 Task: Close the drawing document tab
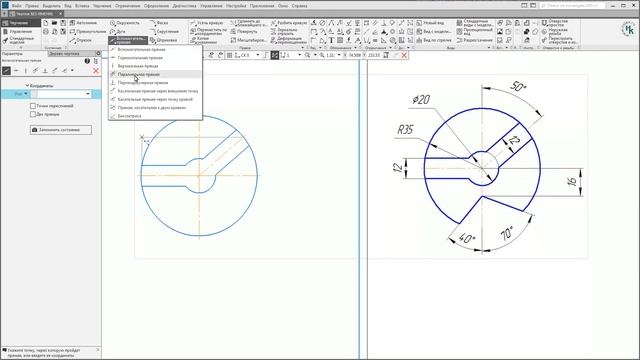[x=60, y=14]
